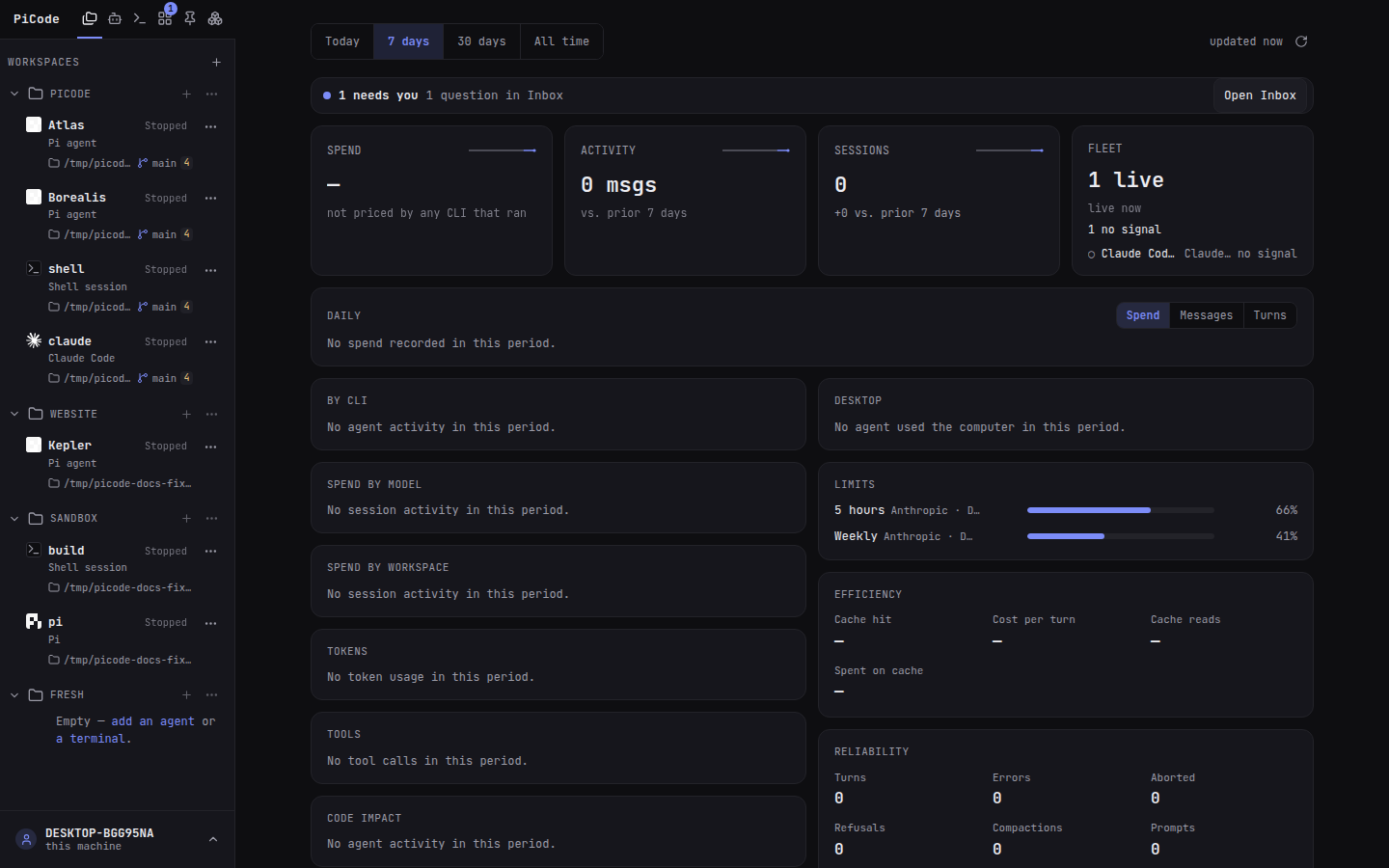
Task: Click the '1 live' fleet value
Action: tap(1126, 180)
